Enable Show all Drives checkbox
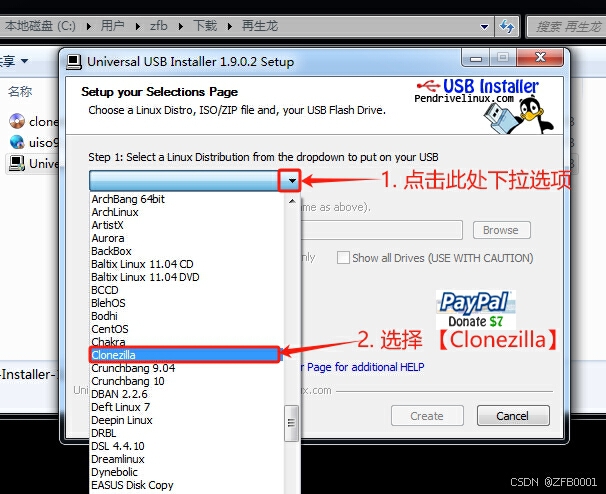The height and width of the screenshot is (494, 606). [x=343, y=258]
